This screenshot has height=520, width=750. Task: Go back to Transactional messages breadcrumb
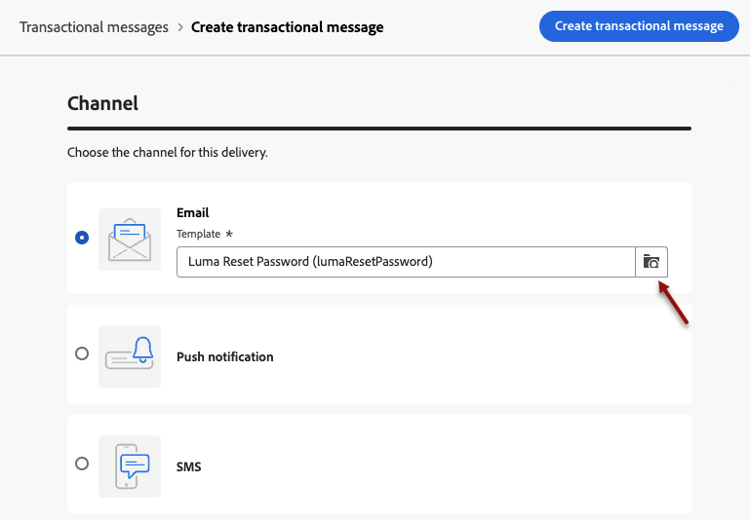pyautogui.click(x=94, y=27)
